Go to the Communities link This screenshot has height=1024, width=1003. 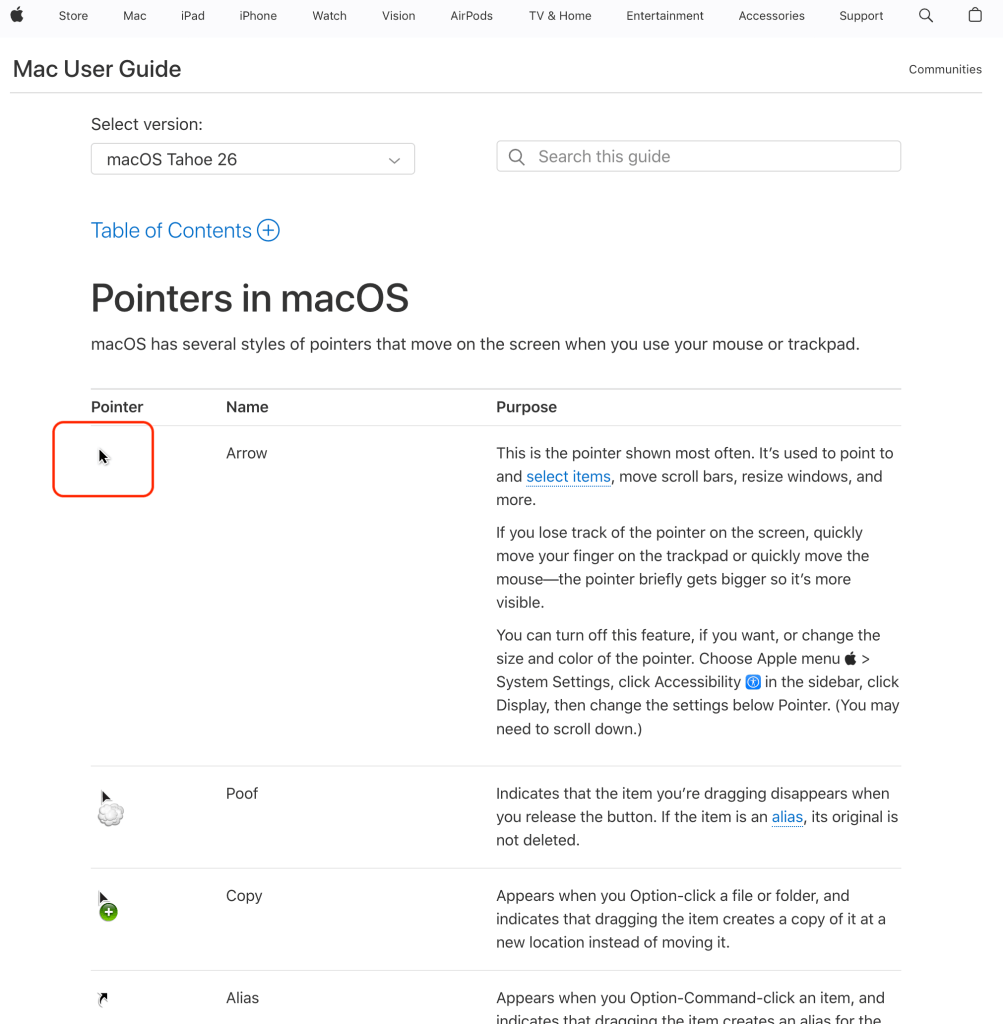pos(945,69)
